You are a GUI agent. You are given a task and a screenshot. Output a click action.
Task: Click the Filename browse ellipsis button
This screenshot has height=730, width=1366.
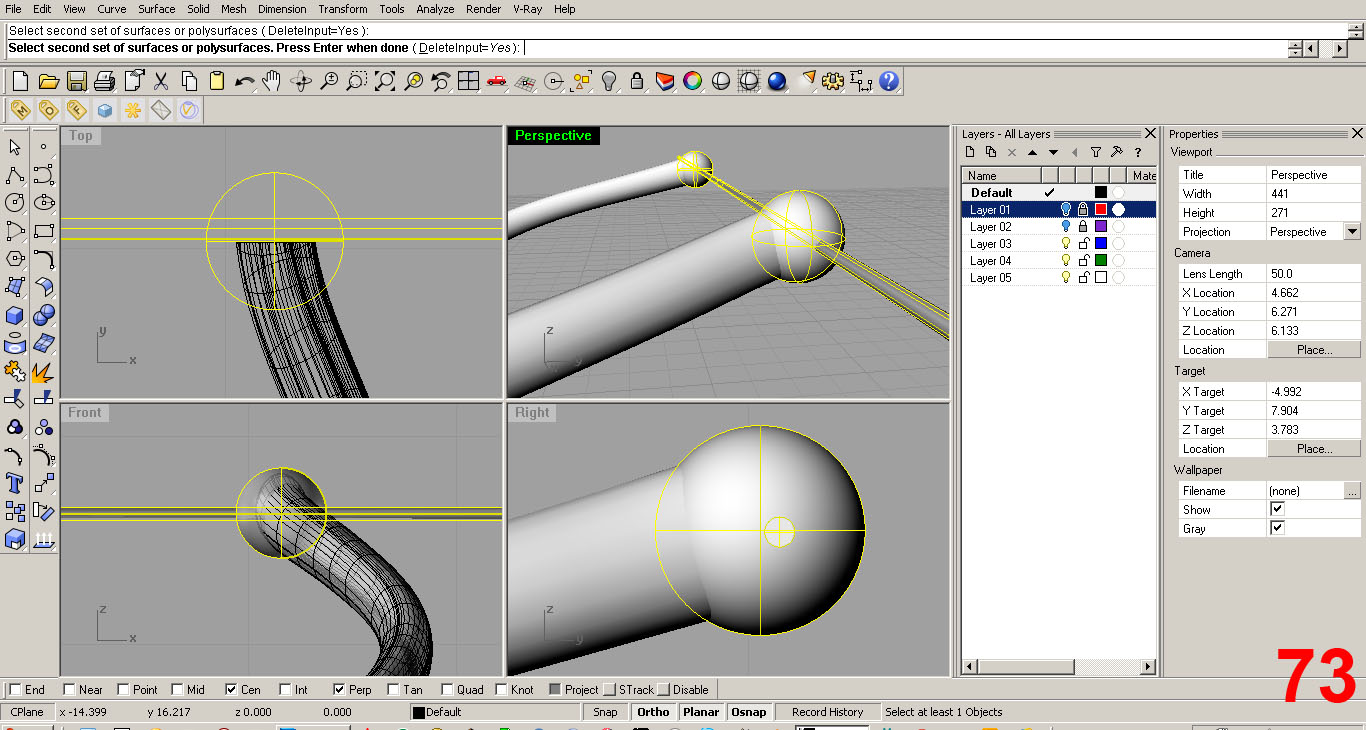click(x=1352, y=491)
